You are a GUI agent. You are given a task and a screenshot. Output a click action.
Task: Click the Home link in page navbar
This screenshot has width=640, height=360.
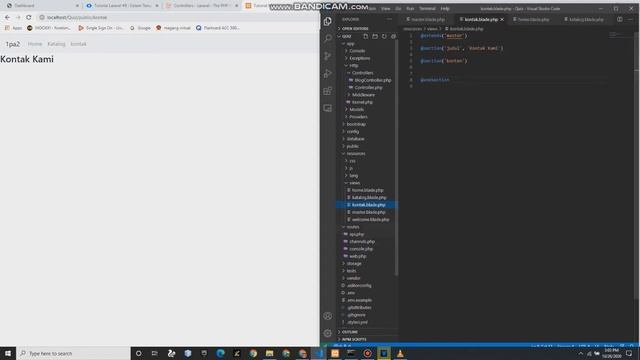click(35, 44)
